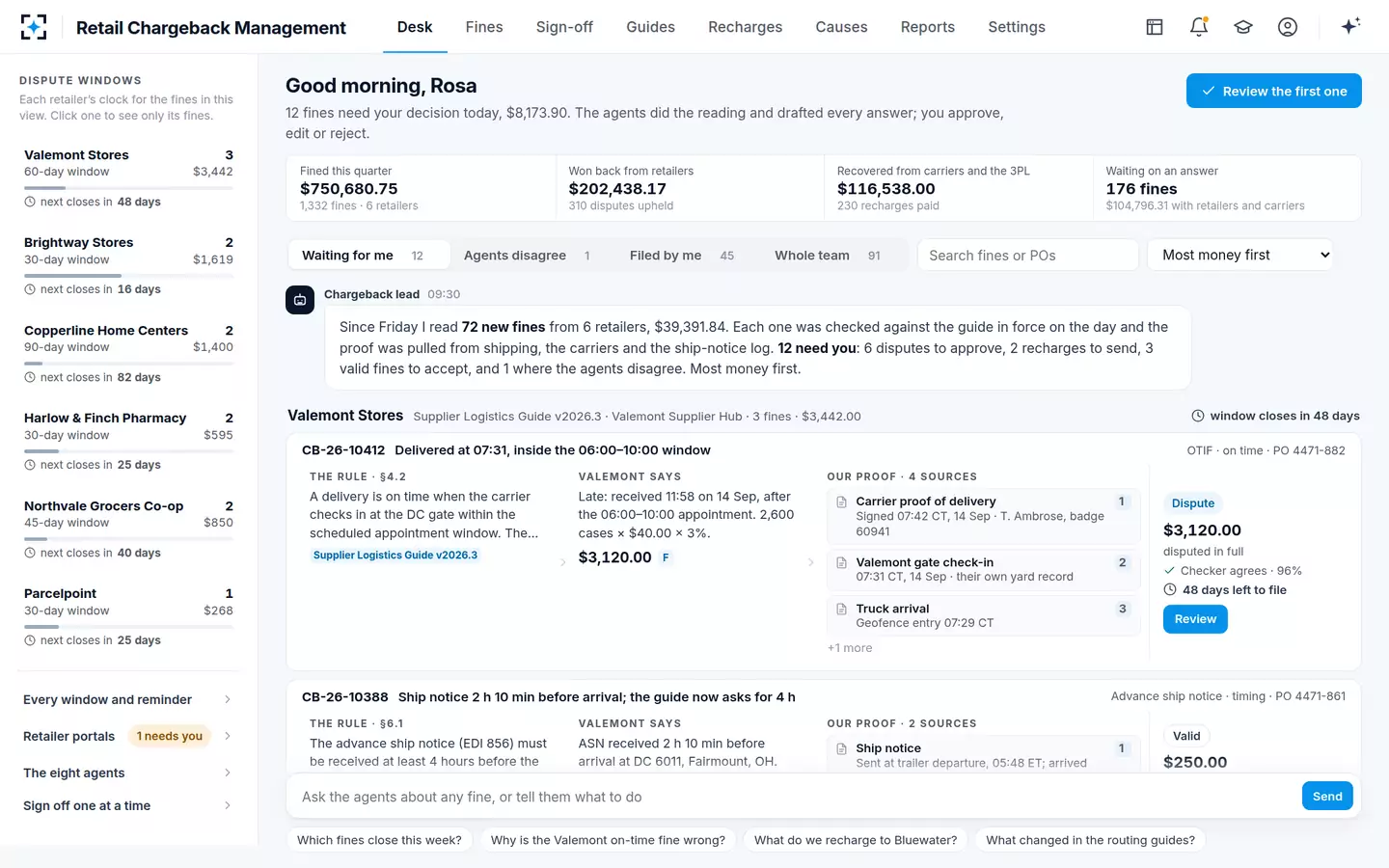
Task: Click the Send button
Action: [x=1327, y=796]
